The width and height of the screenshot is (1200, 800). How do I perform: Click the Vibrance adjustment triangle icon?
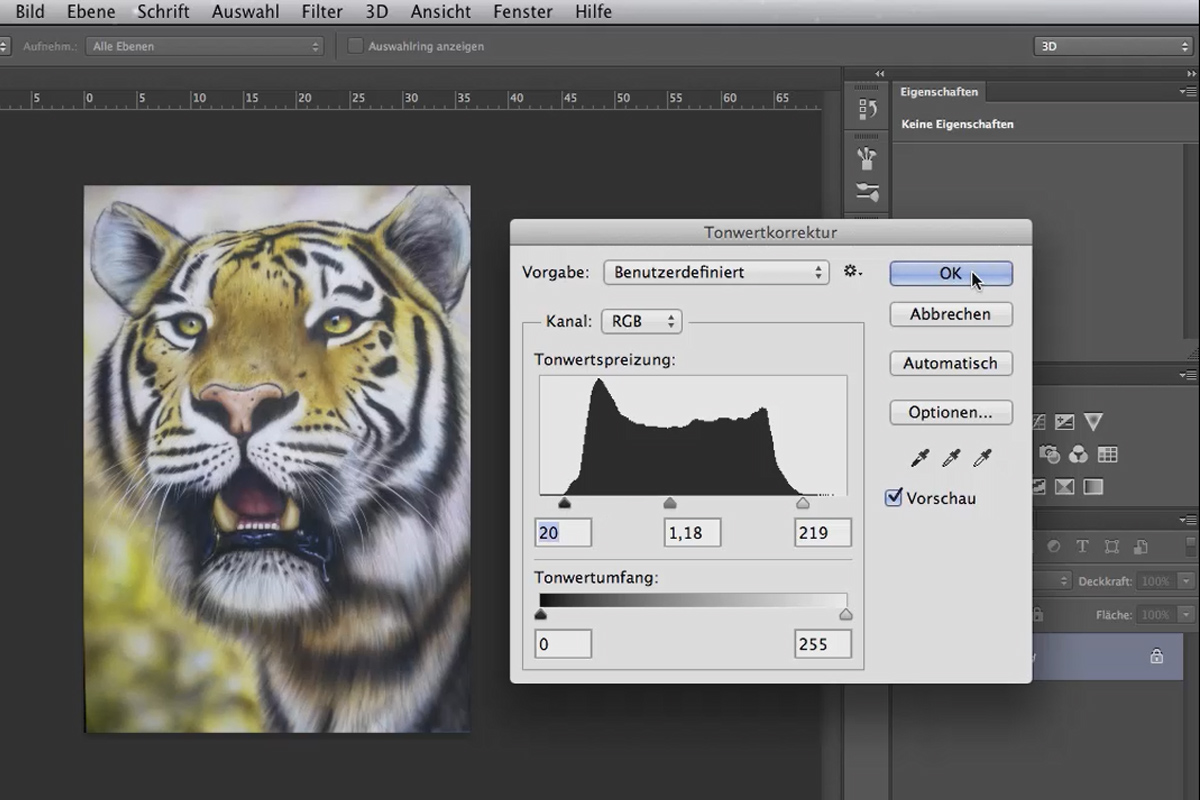[1093, 422]
